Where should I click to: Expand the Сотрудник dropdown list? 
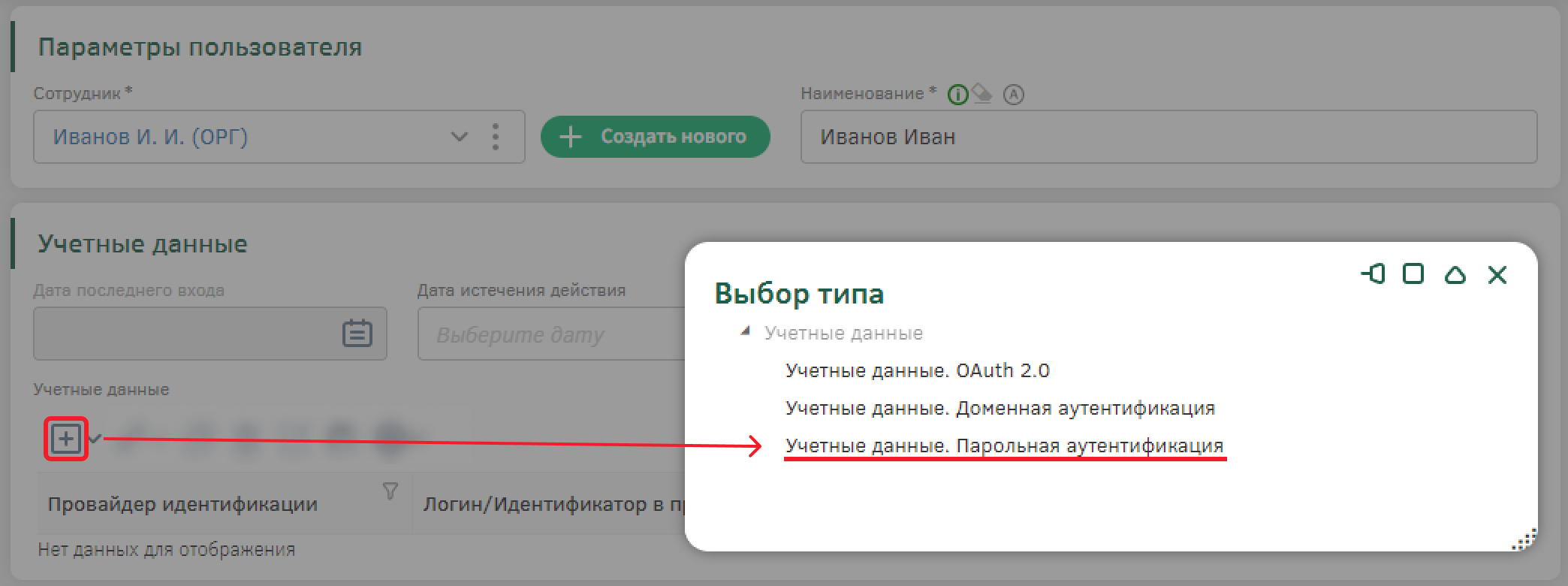[x=459, y=137]
